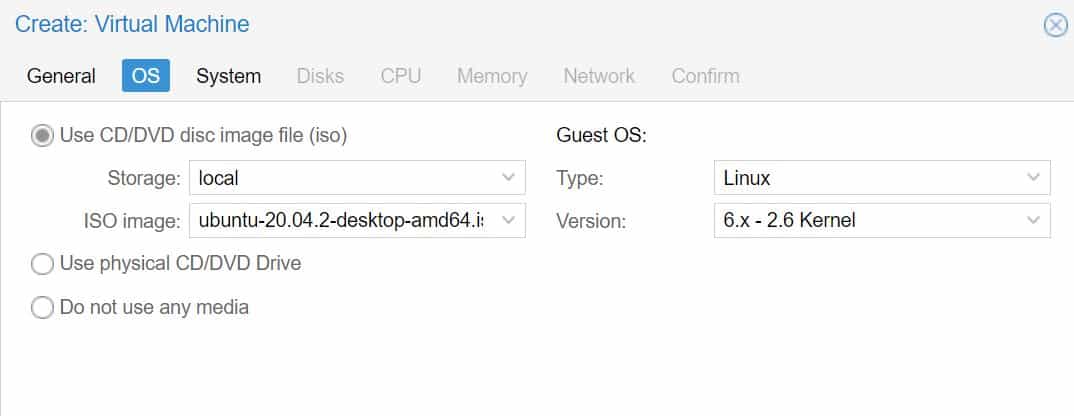This screenshot has height=416, width=1074.
Task: Choose Do not use any media
Action: click(x=42, y=308)
